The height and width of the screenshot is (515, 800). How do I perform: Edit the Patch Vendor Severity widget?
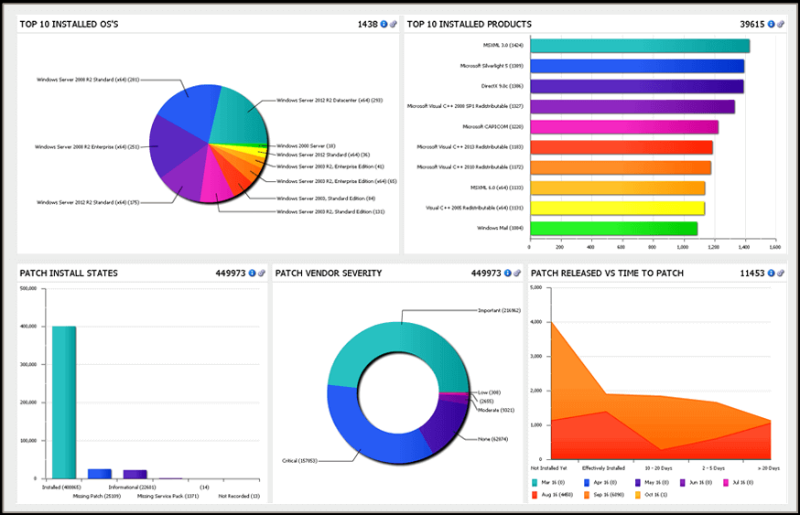517,273
